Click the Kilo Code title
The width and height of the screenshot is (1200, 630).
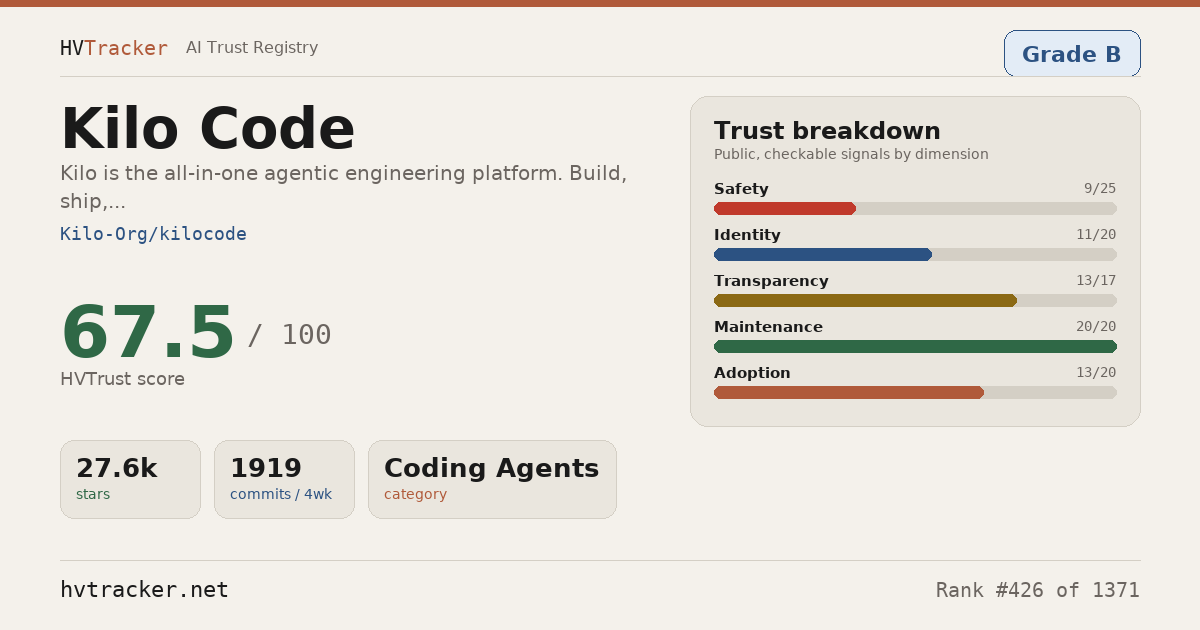(208, 129)
